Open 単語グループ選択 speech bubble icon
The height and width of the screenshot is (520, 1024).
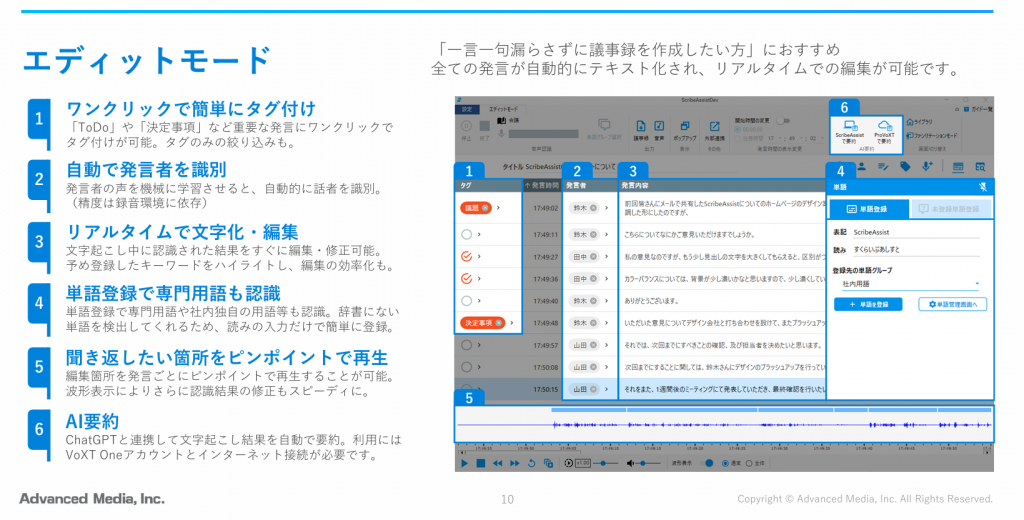tap(605, 125)
